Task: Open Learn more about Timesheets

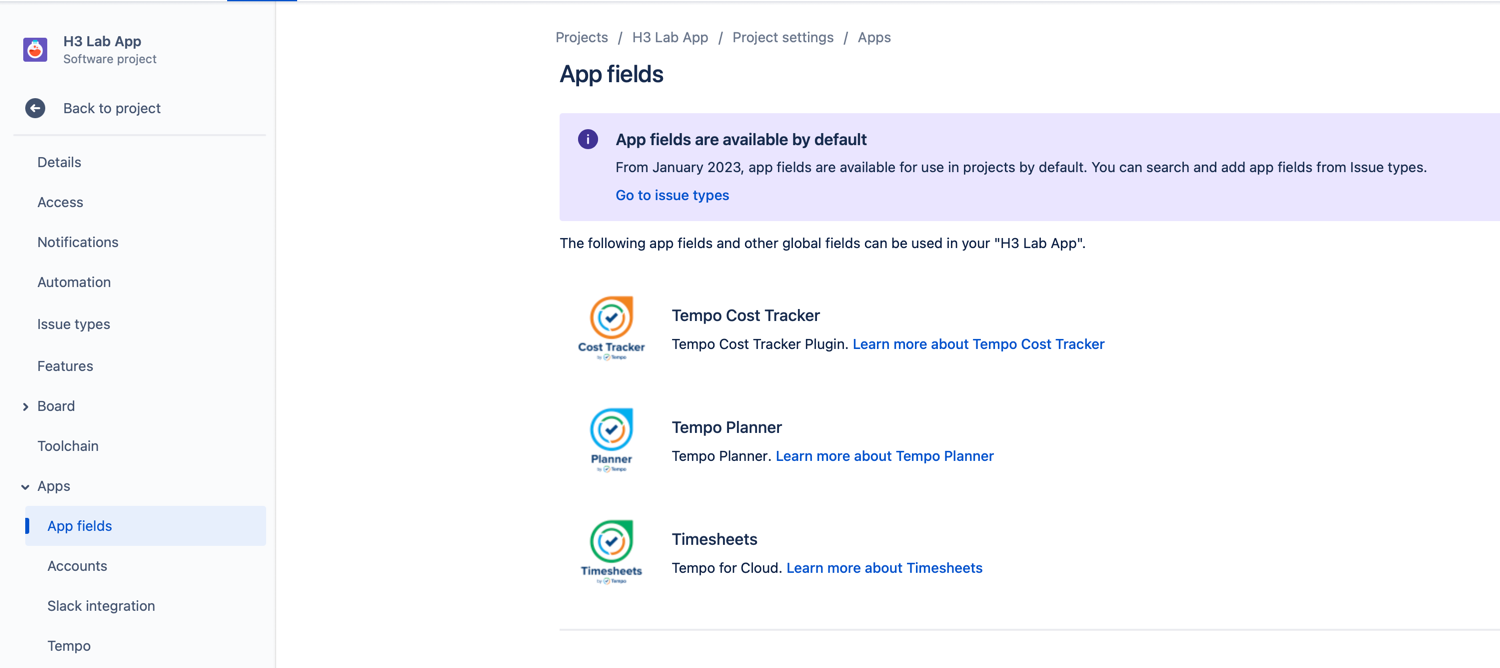Action: pos(884,568)
